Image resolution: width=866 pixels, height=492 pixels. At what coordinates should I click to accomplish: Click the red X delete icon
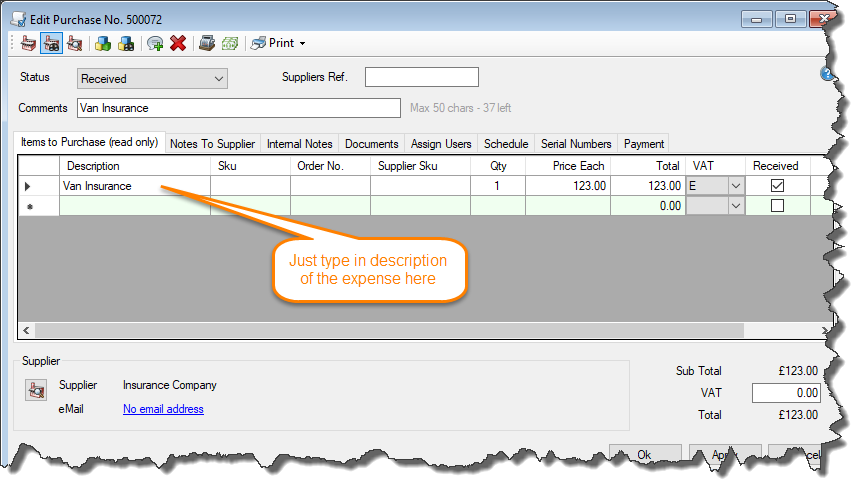coord(178,43)
